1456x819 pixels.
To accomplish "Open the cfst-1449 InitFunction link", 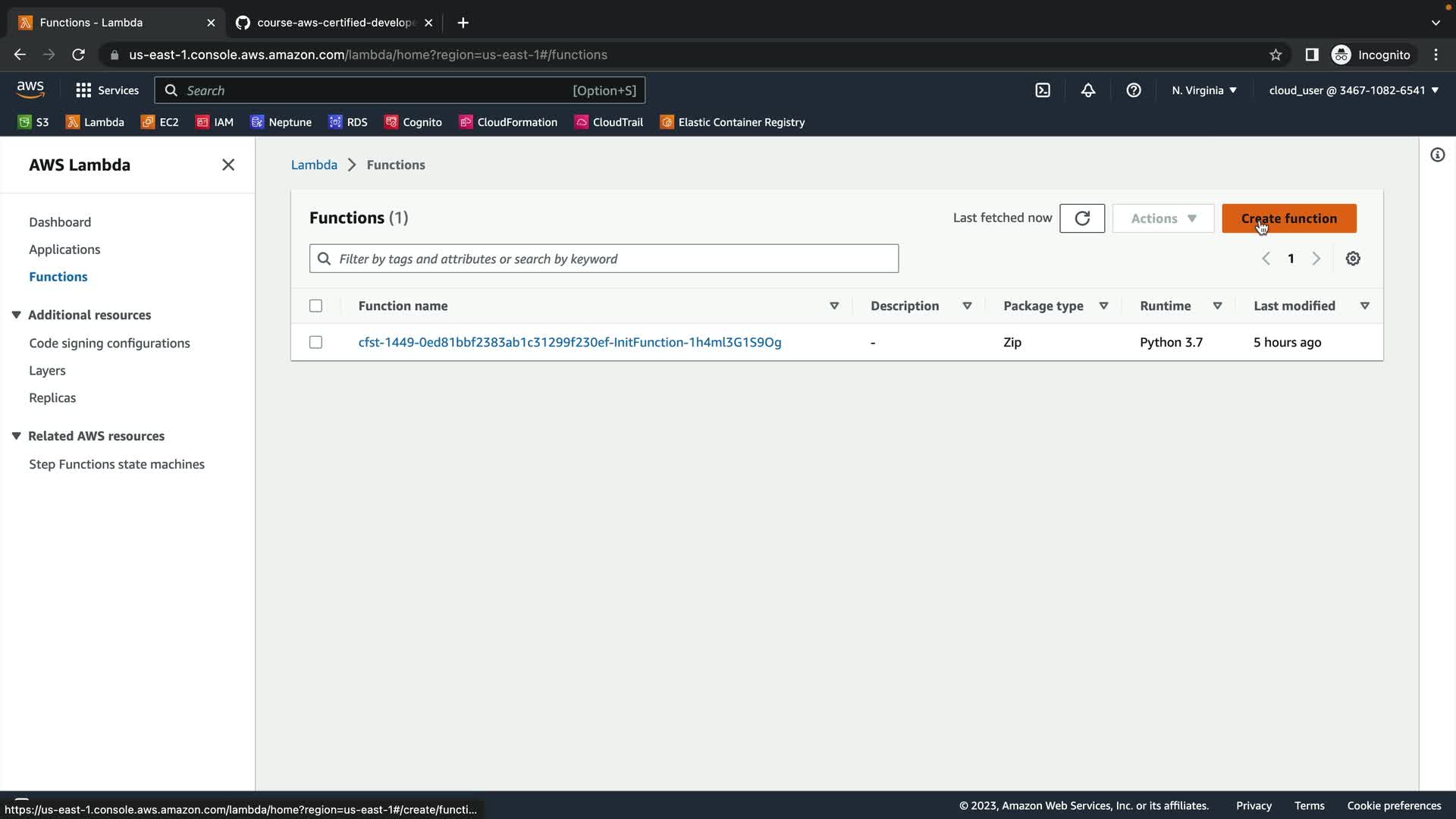I will 570,342.
